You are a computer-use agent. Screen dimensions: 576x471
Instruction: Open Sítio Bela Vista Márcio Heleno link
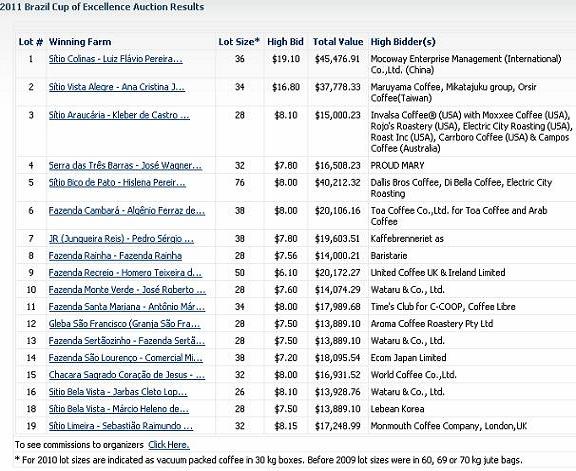click(119, 409)
